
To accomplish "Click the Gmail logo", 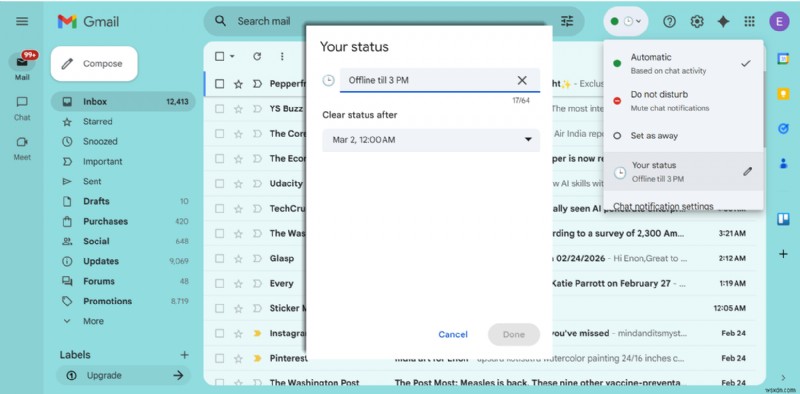I will pos(88,21).
